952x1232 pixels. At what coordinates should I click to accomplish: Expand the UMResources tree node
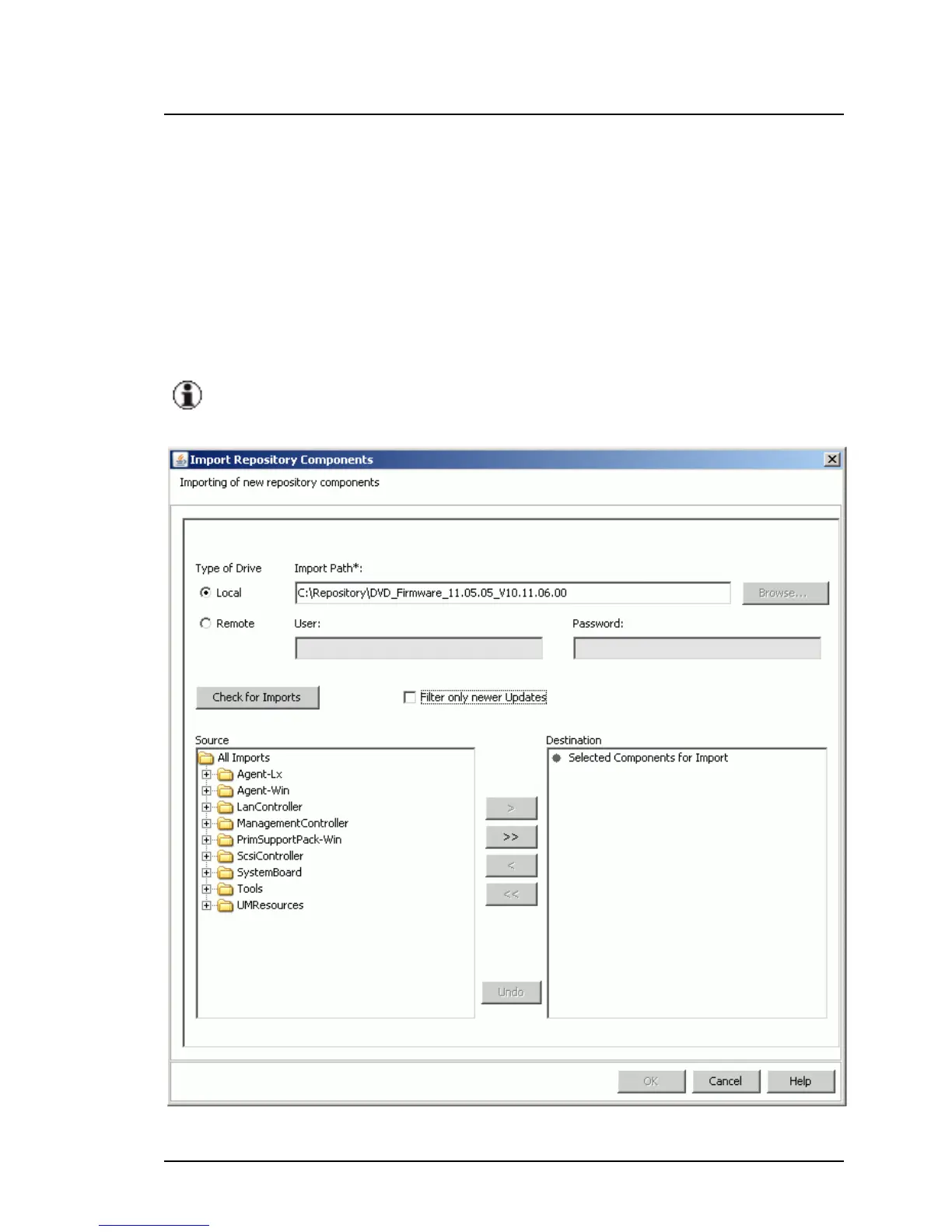pyautogui.click(x=206, y=905)
